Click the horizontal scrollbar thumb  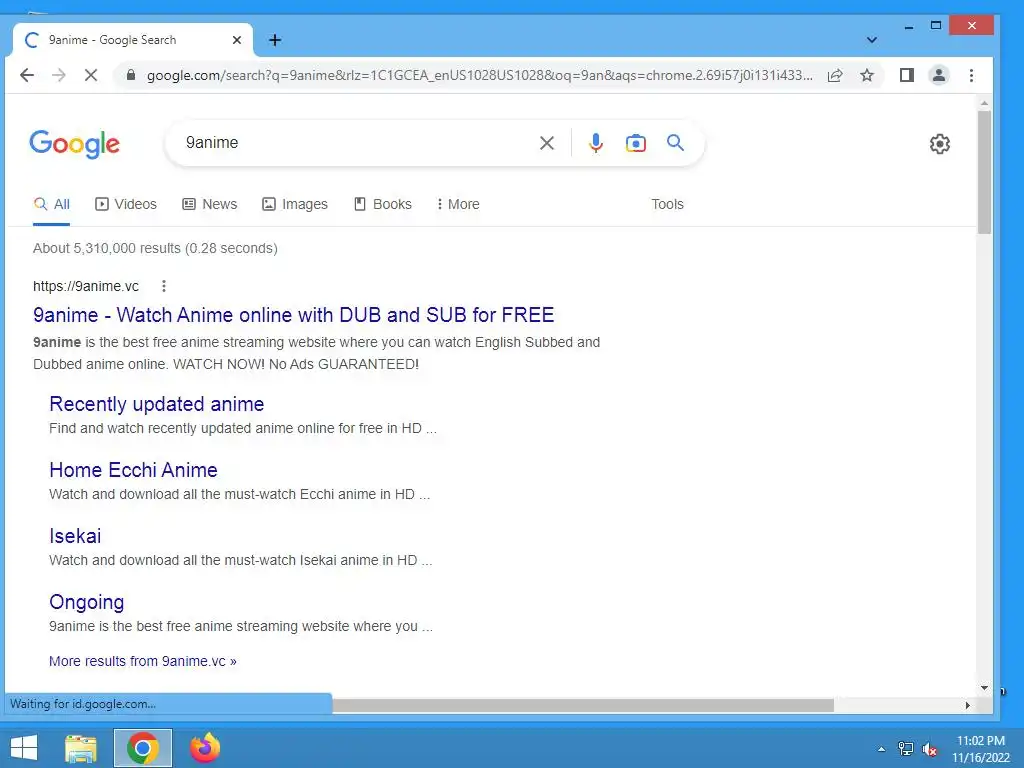583,705
